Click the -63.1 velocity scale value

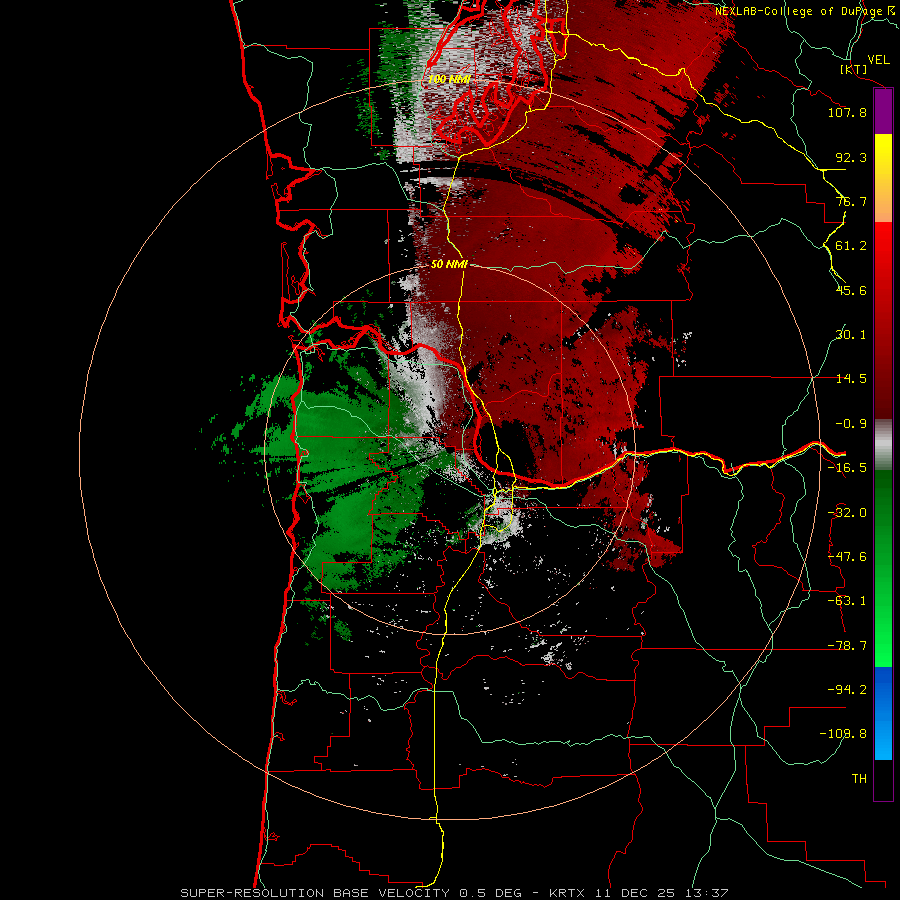tap(847, 601)
